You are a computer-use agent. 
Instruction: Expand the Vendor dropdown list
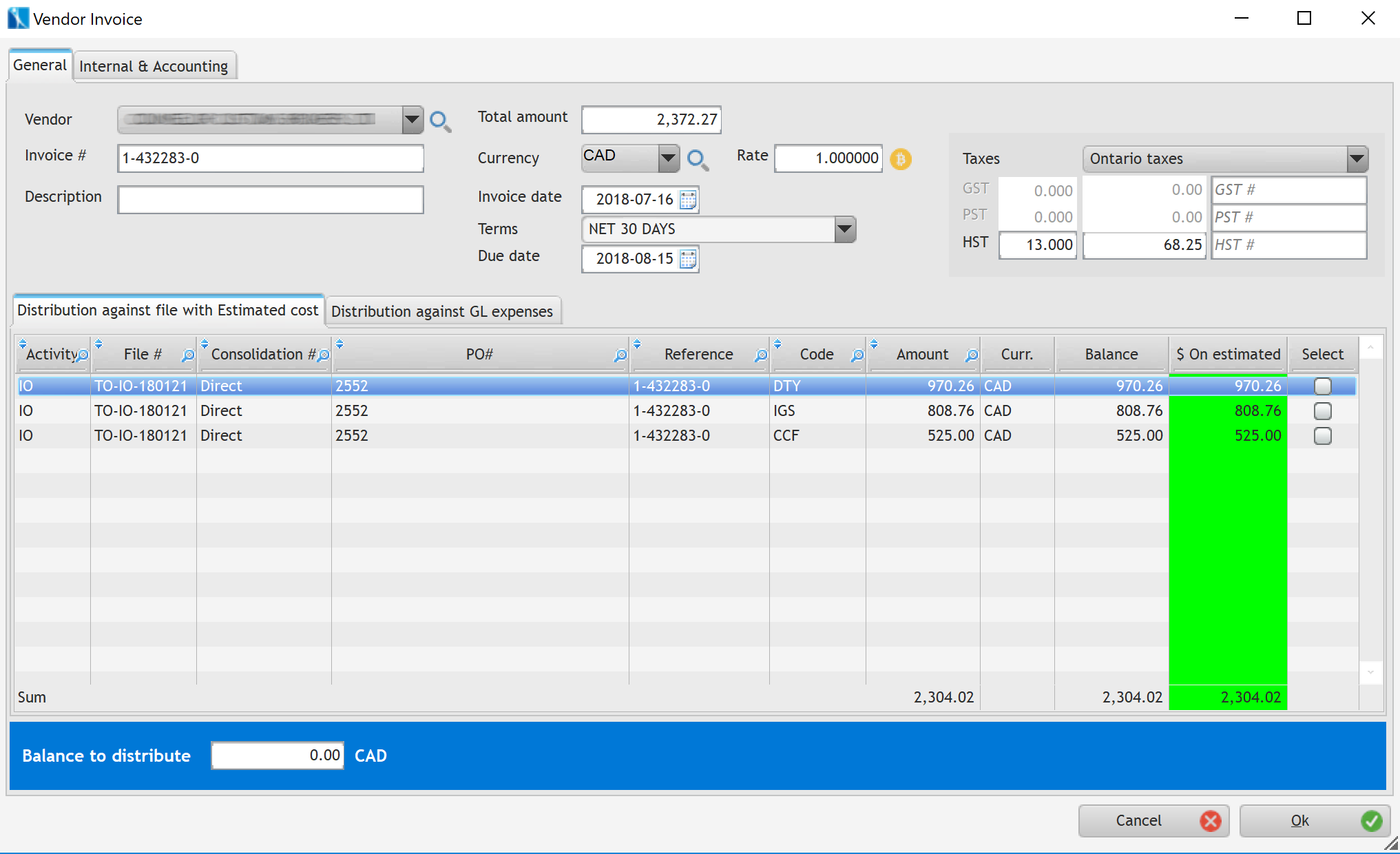(412, 120)
